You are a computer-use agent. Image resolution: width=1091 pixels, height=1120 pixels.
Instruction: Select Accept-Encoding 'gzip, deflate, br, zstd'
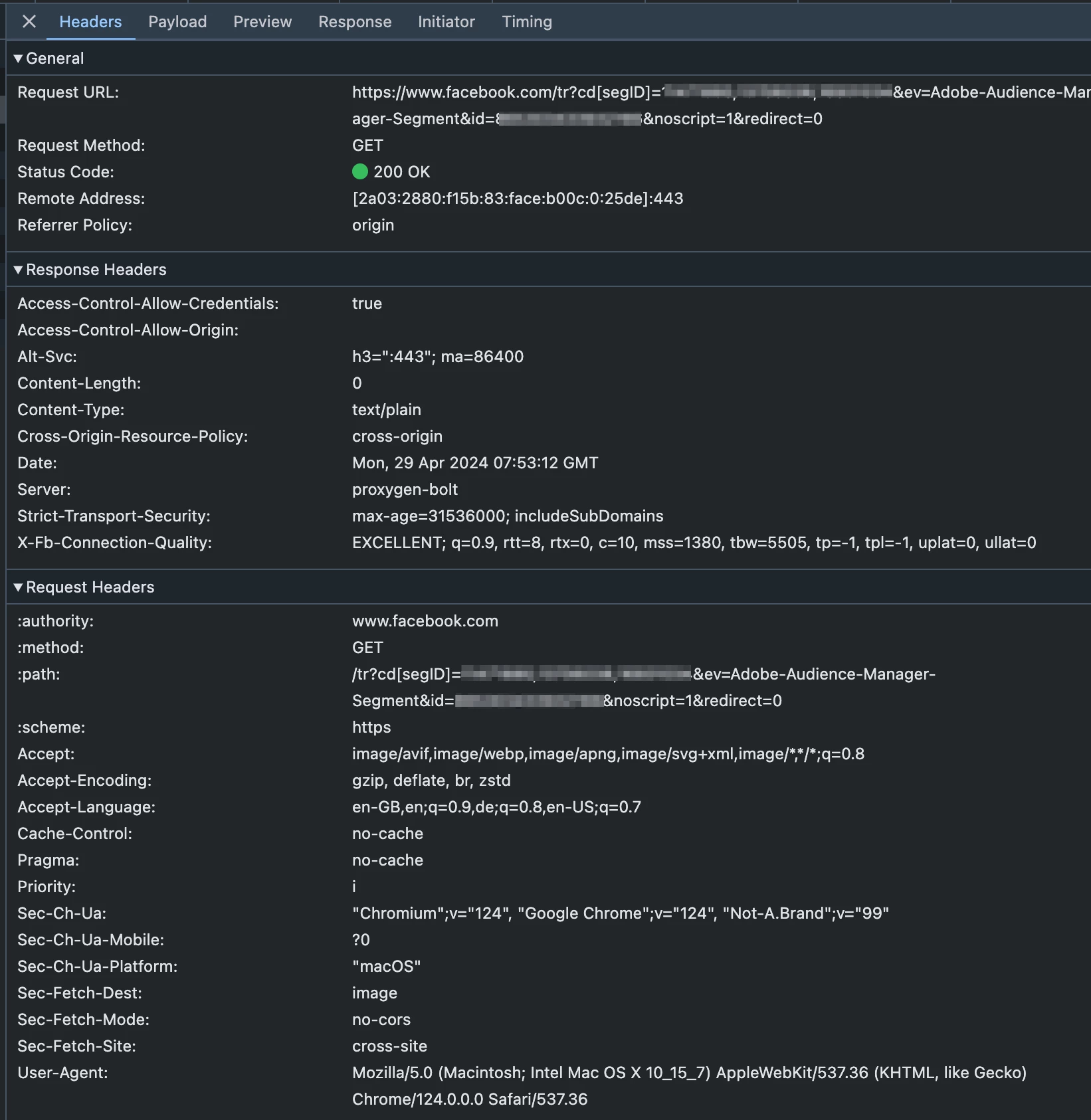click(431, 781)
